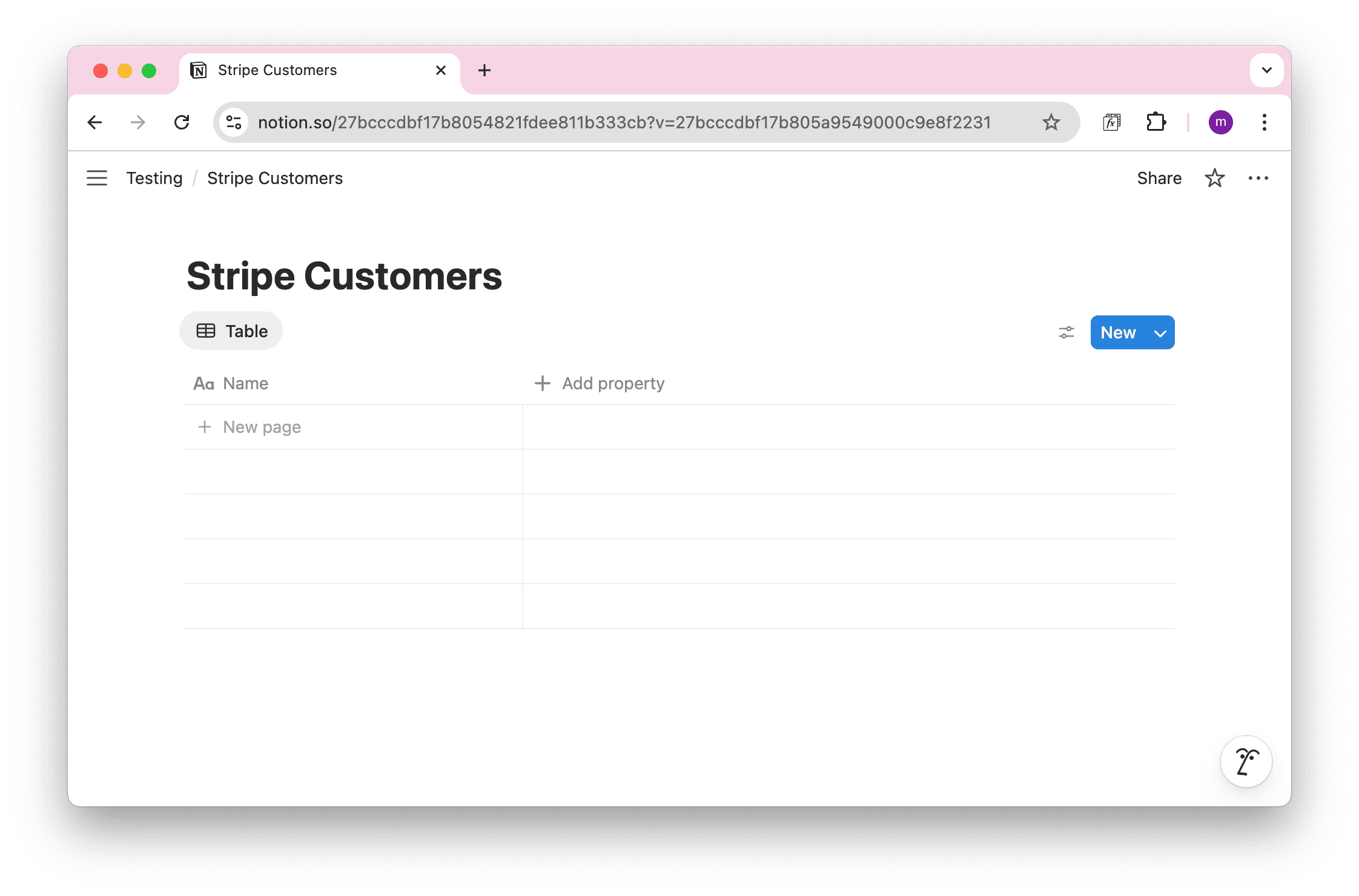Click New page row in the table
Viewport: 1359px width, 896px height.
click(262, 427)
